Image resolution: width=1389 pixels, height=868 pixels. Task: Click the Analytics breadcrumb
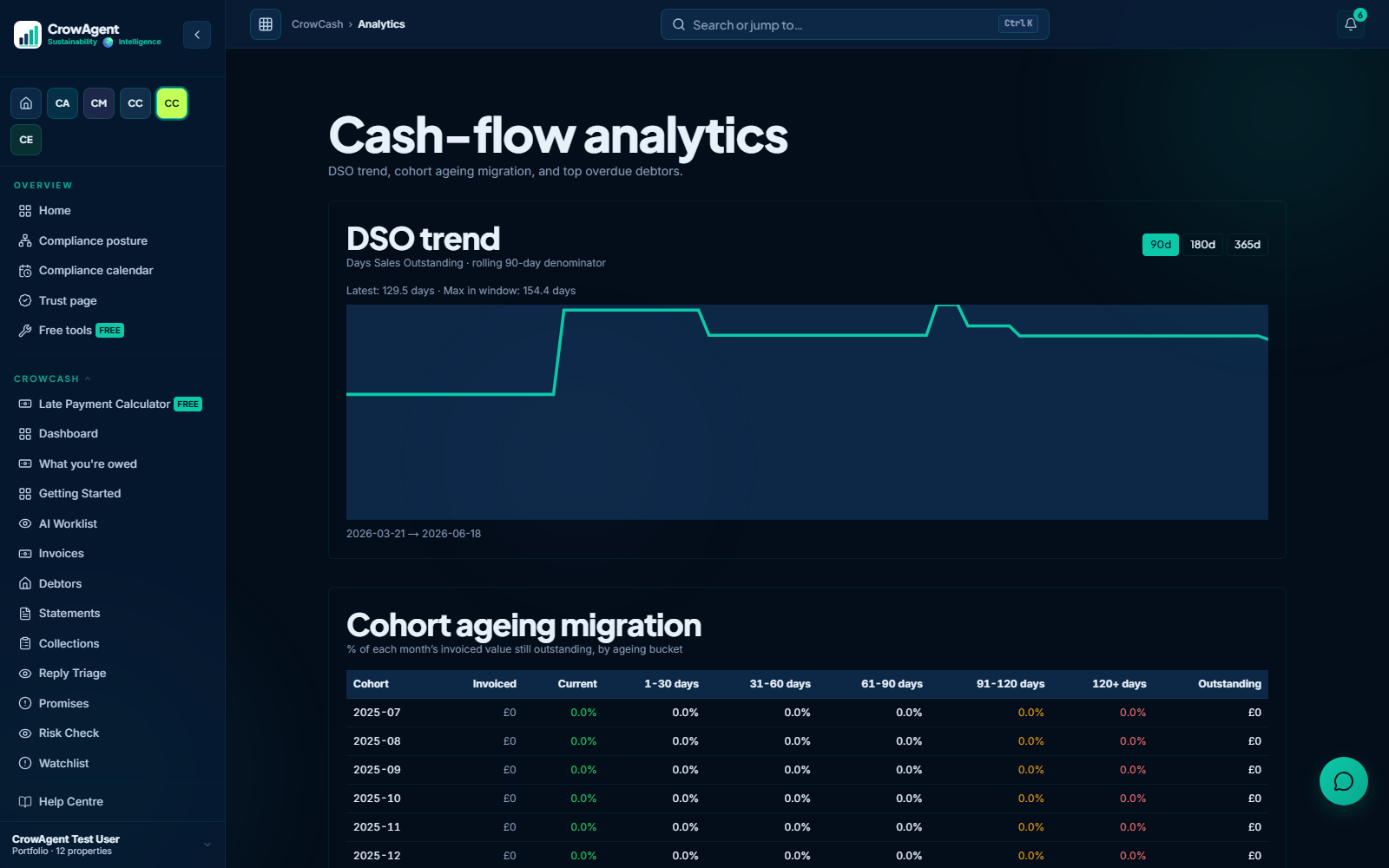pos(381,24)
